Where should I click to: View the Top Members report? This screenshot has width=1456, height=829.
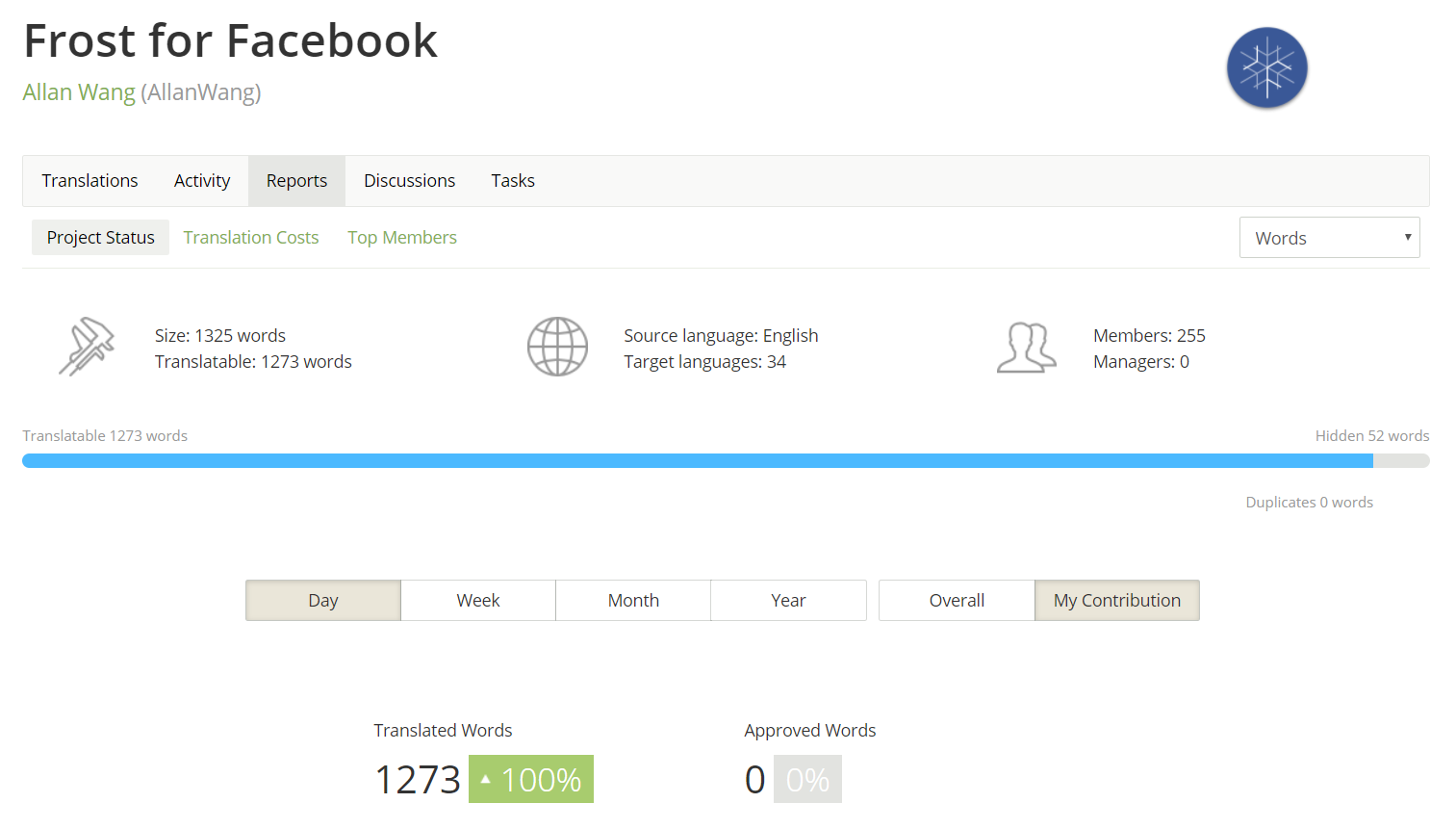pos(402,238)
